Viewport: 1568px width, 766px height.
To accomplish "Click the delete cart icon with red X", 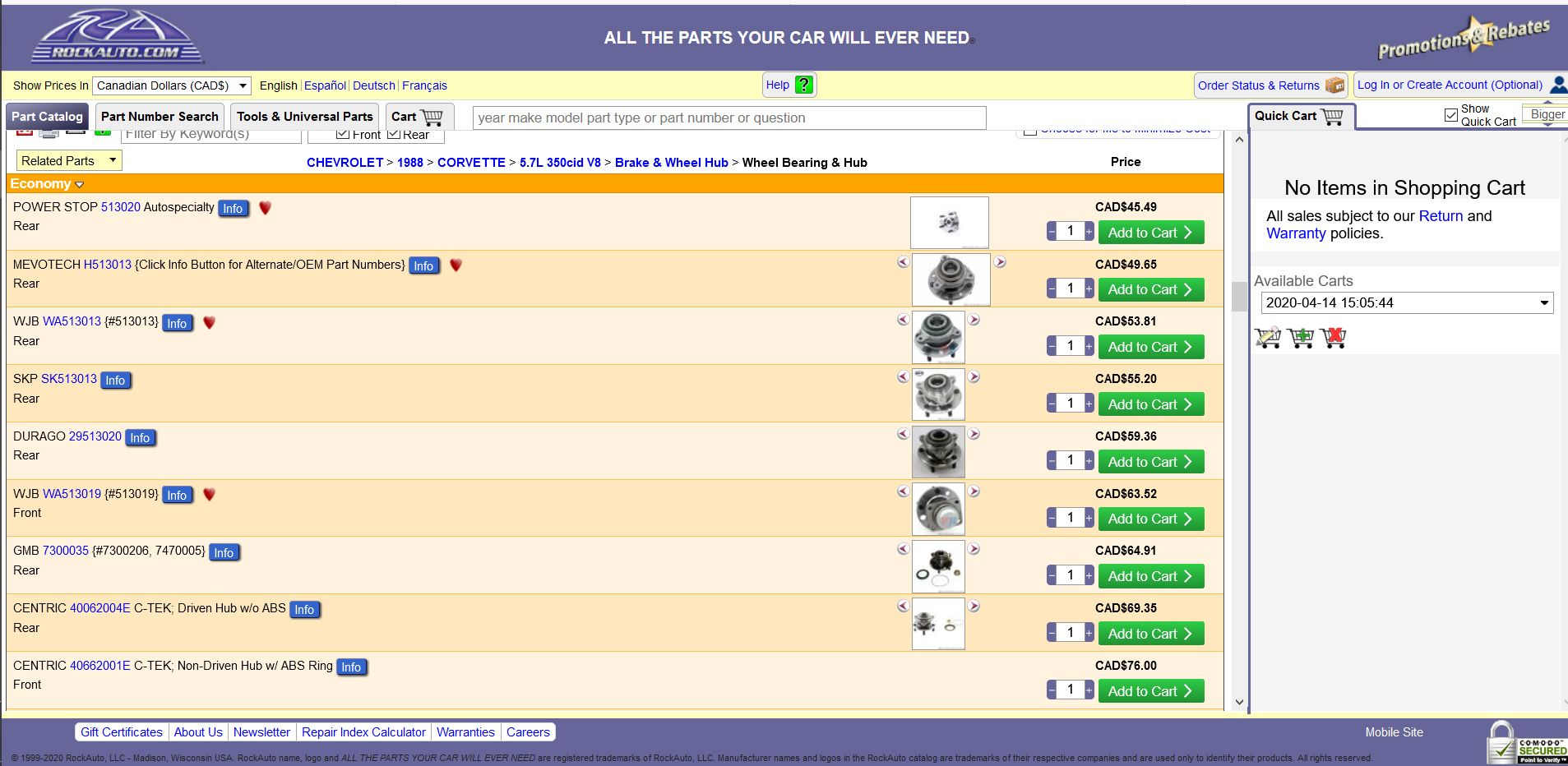I will 1333,337.
